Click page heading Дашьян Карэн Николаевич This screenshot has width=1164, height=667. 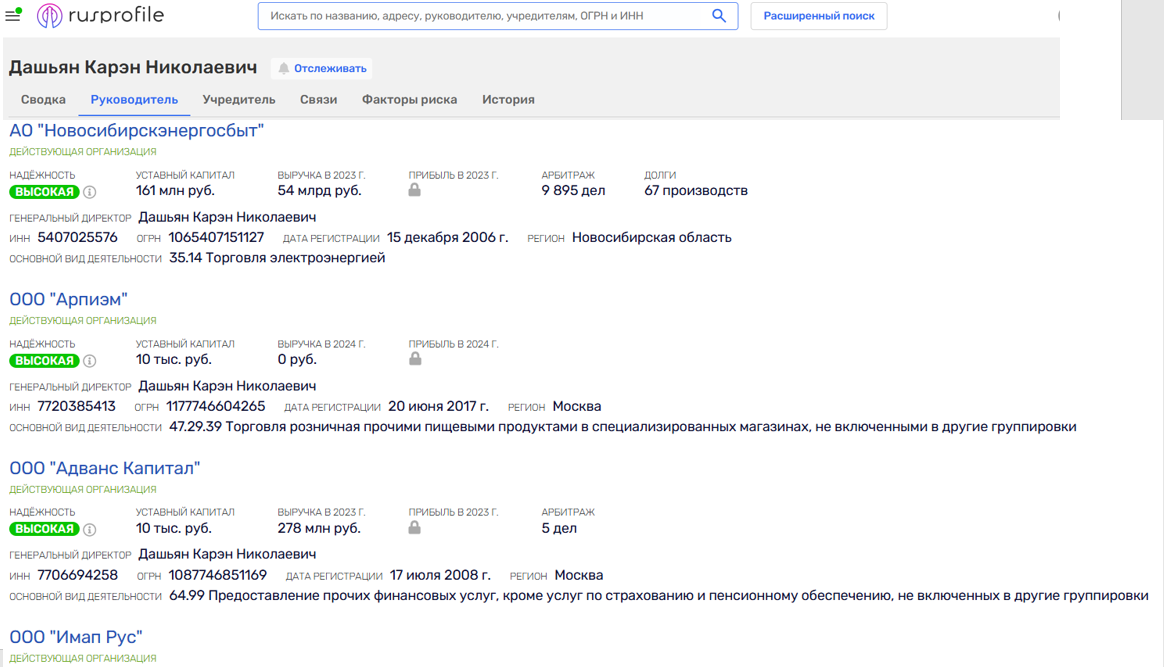pos(133,68)
